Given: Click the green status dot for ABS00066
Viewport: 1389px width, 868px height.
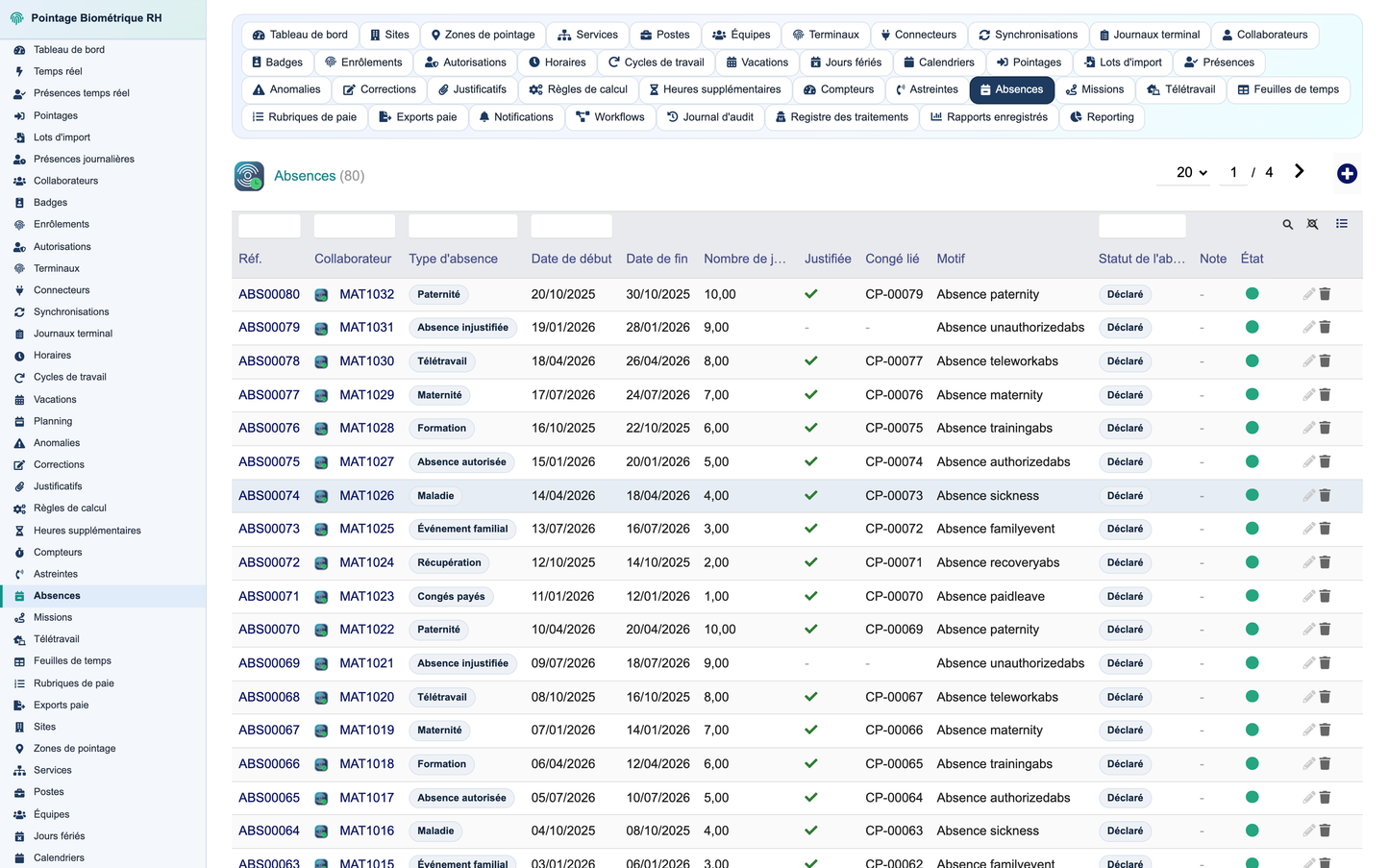Looking at the screenshot, I should point(1252,763).
